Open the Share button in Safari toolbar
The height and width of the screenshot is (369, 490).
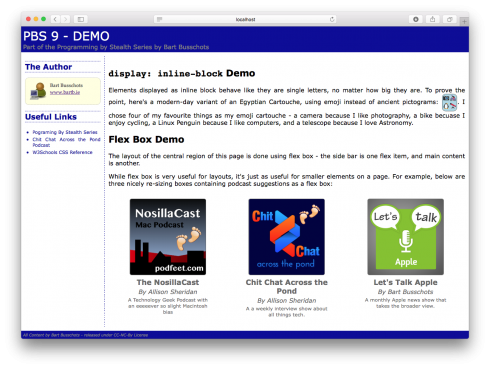tap(432, 19)
